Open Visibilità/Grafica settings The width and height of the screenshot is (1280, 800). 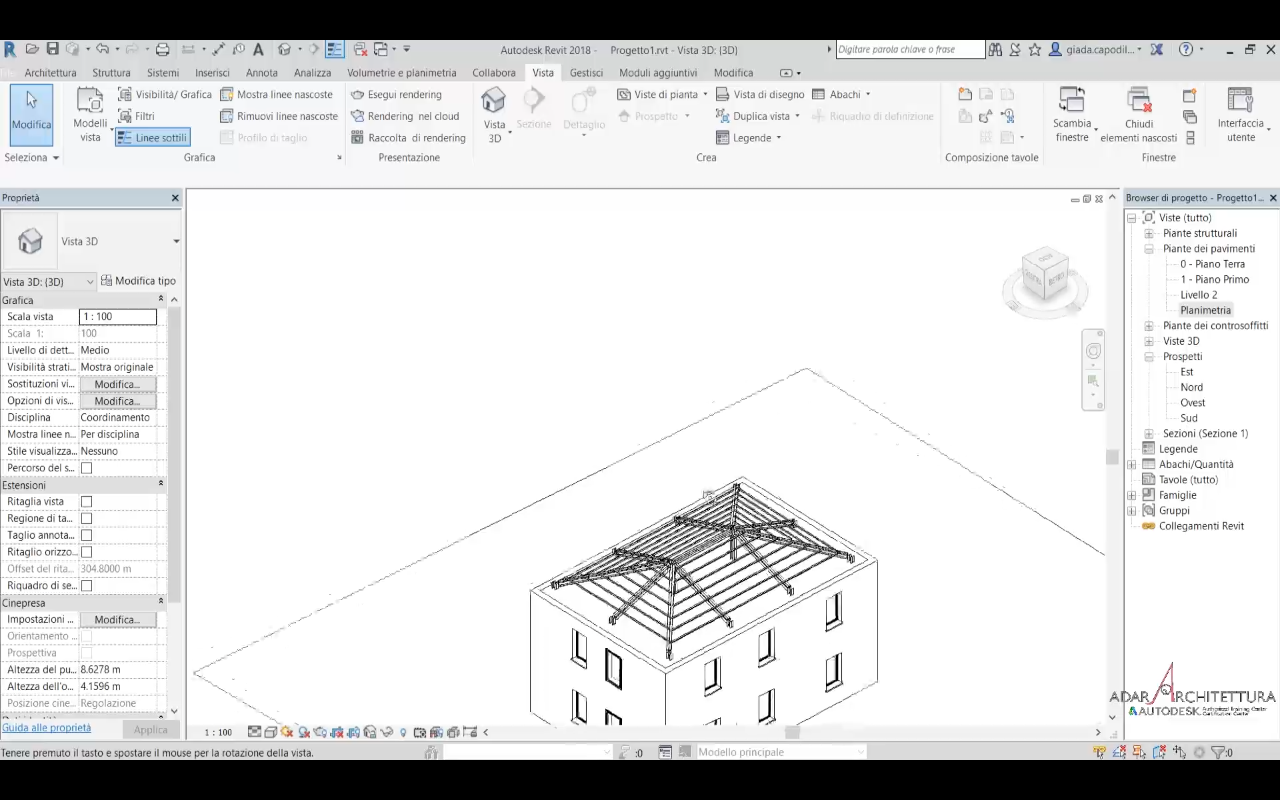[x=165, y=94]
